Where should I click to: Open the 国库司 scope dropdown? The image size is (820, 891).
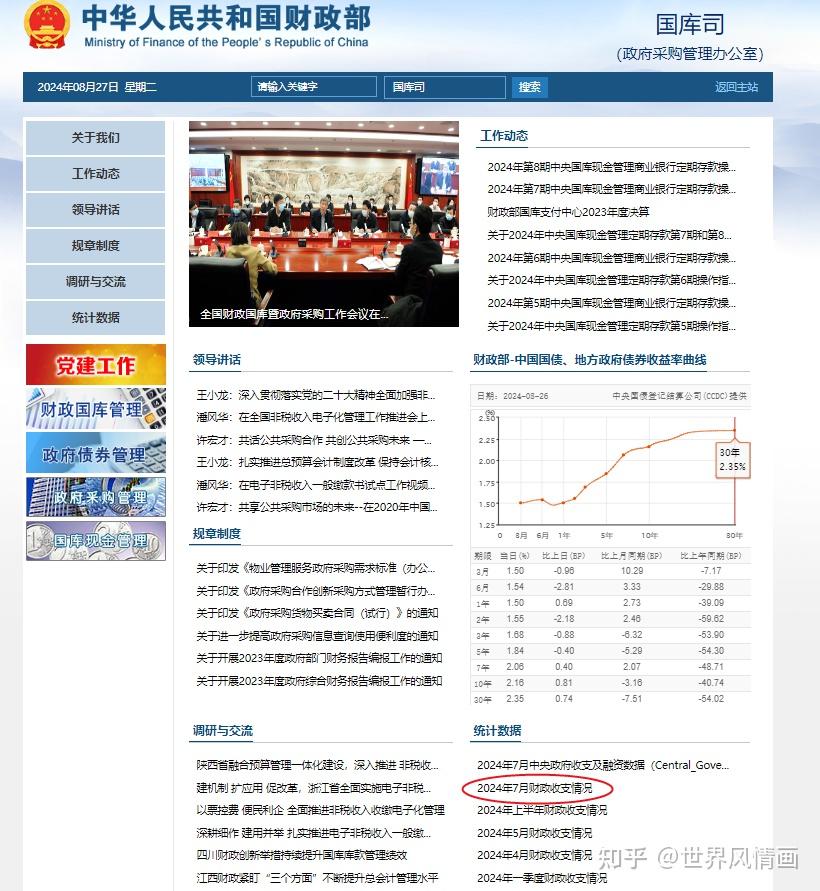click(444, 87)
